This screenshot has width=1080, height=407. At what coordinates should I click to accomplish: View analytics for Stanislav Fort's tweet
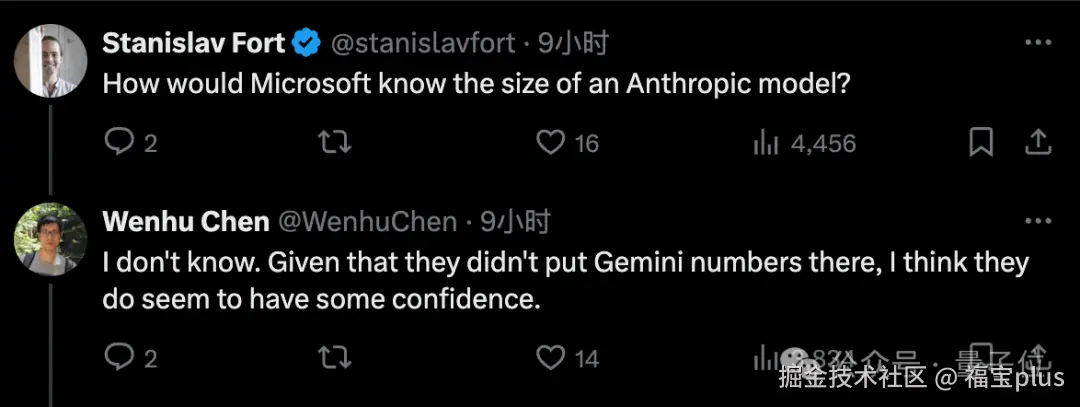[x=766, y=143]
